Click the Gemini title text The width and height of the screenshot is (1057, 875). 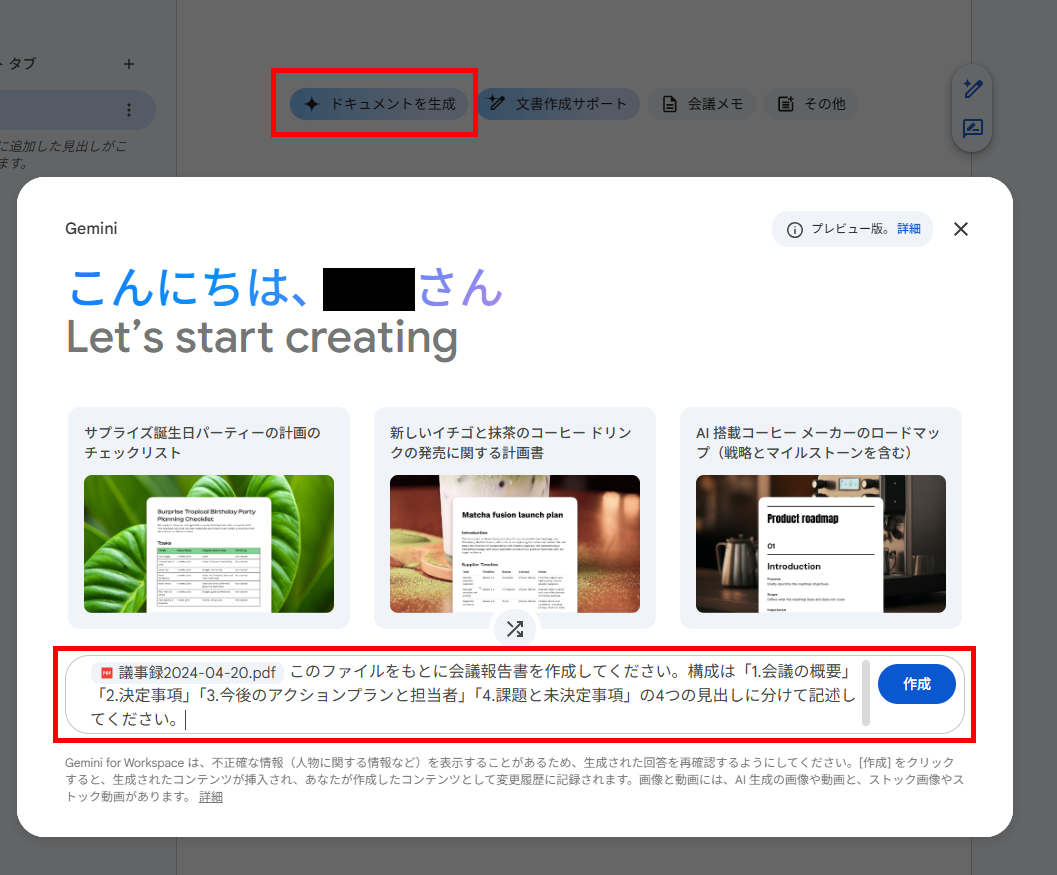(91, 229)
